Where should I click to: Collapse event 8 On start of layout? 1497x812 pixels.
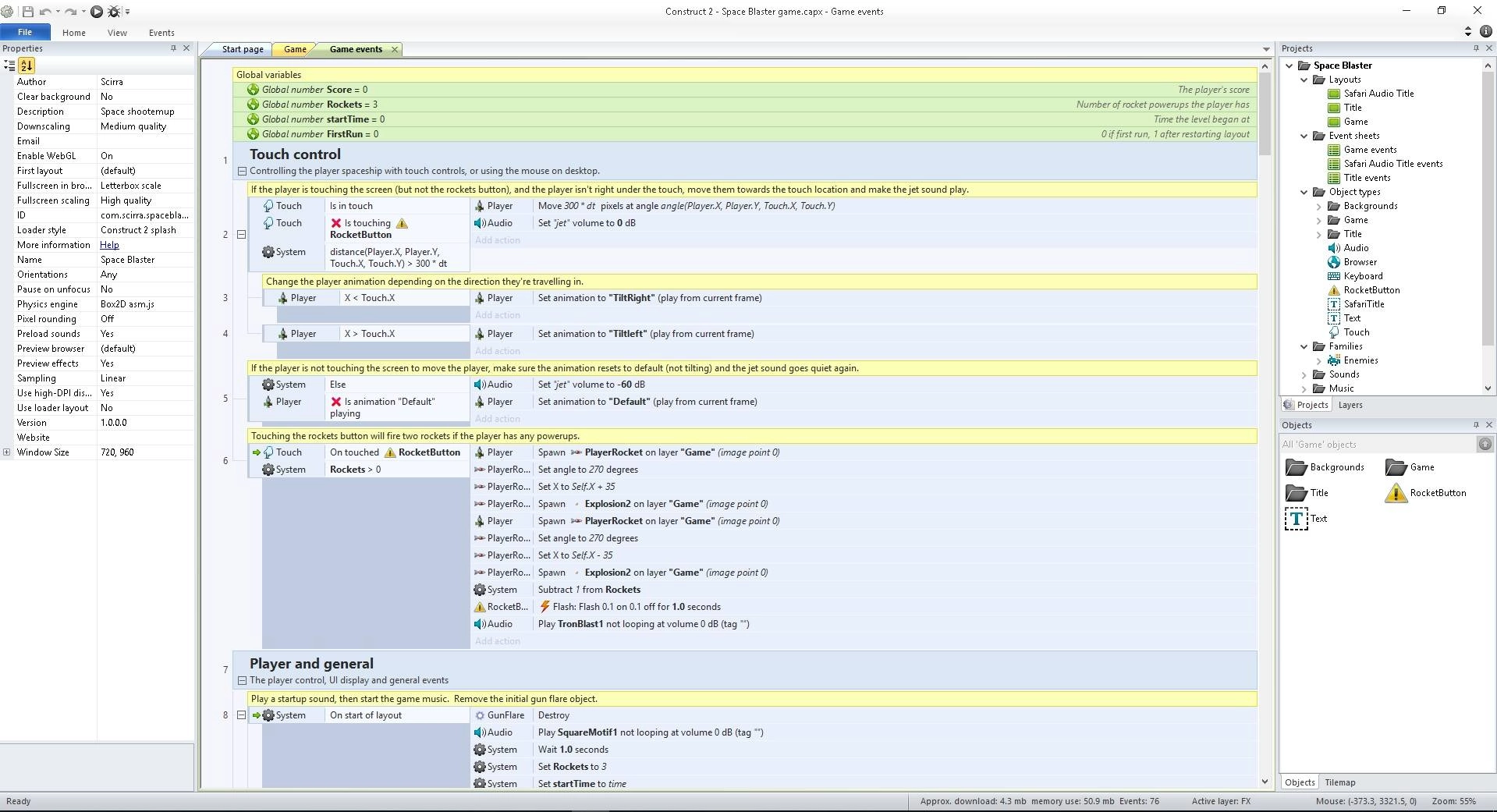(x=241, y=714)
